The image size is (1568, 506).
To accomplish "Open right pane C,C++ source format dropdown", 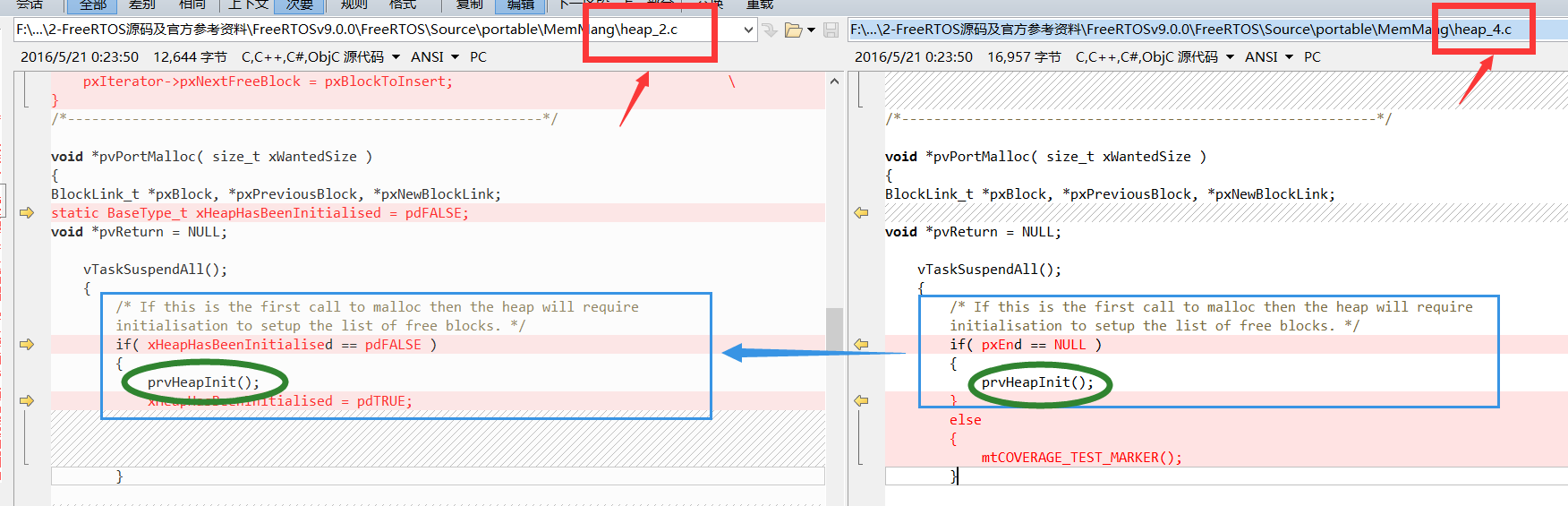I will pos(1230,57).
